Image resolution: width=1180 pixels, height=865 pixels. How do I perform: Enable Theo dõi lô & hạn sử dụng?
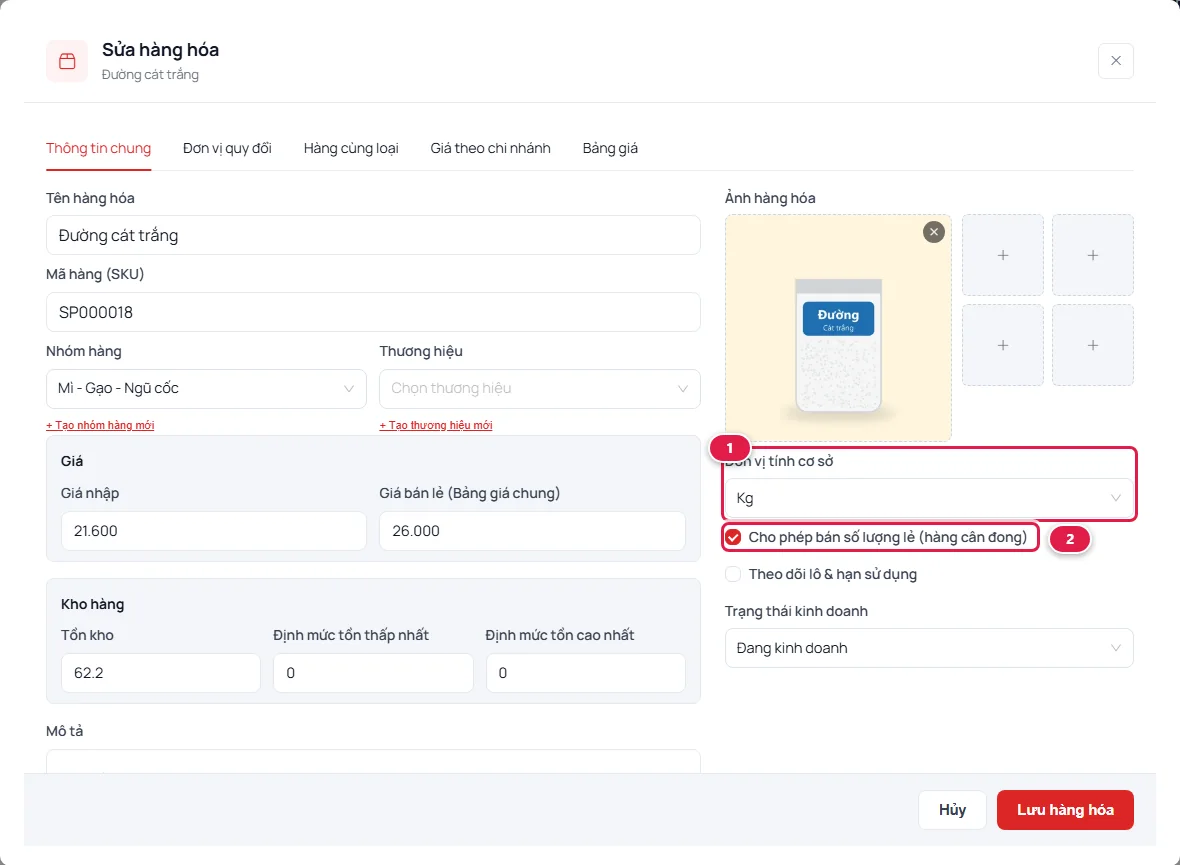coord(733,574)
